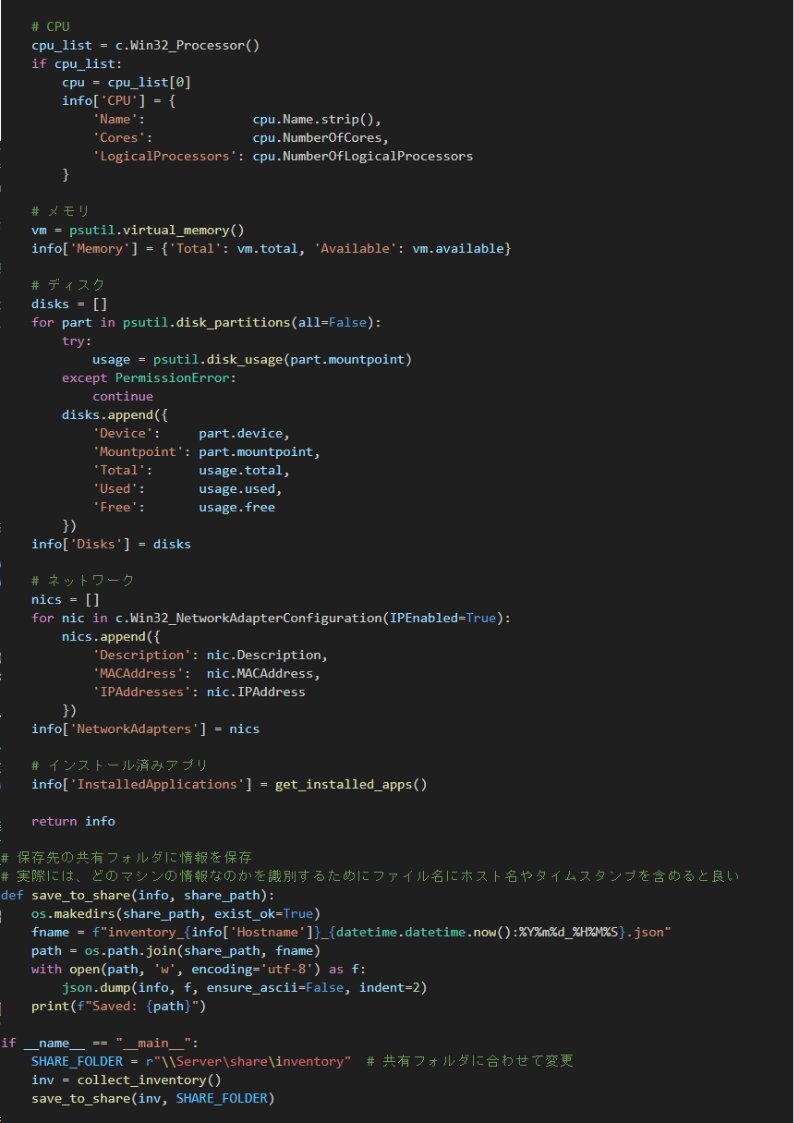This screenshot has height=1123, width=794.
Task: Click the 'psutil.disk_partitions(all=False)' for loop line
Action: (206, 322)
